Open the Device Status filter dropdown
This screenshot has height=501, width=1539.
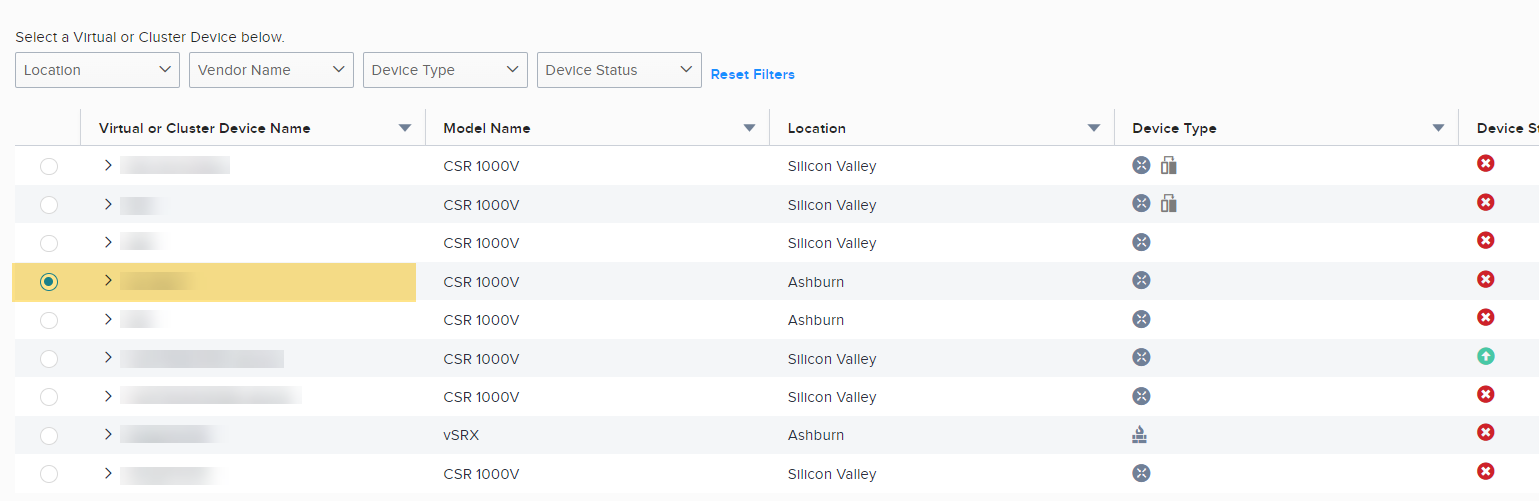[x=619, y=70]
